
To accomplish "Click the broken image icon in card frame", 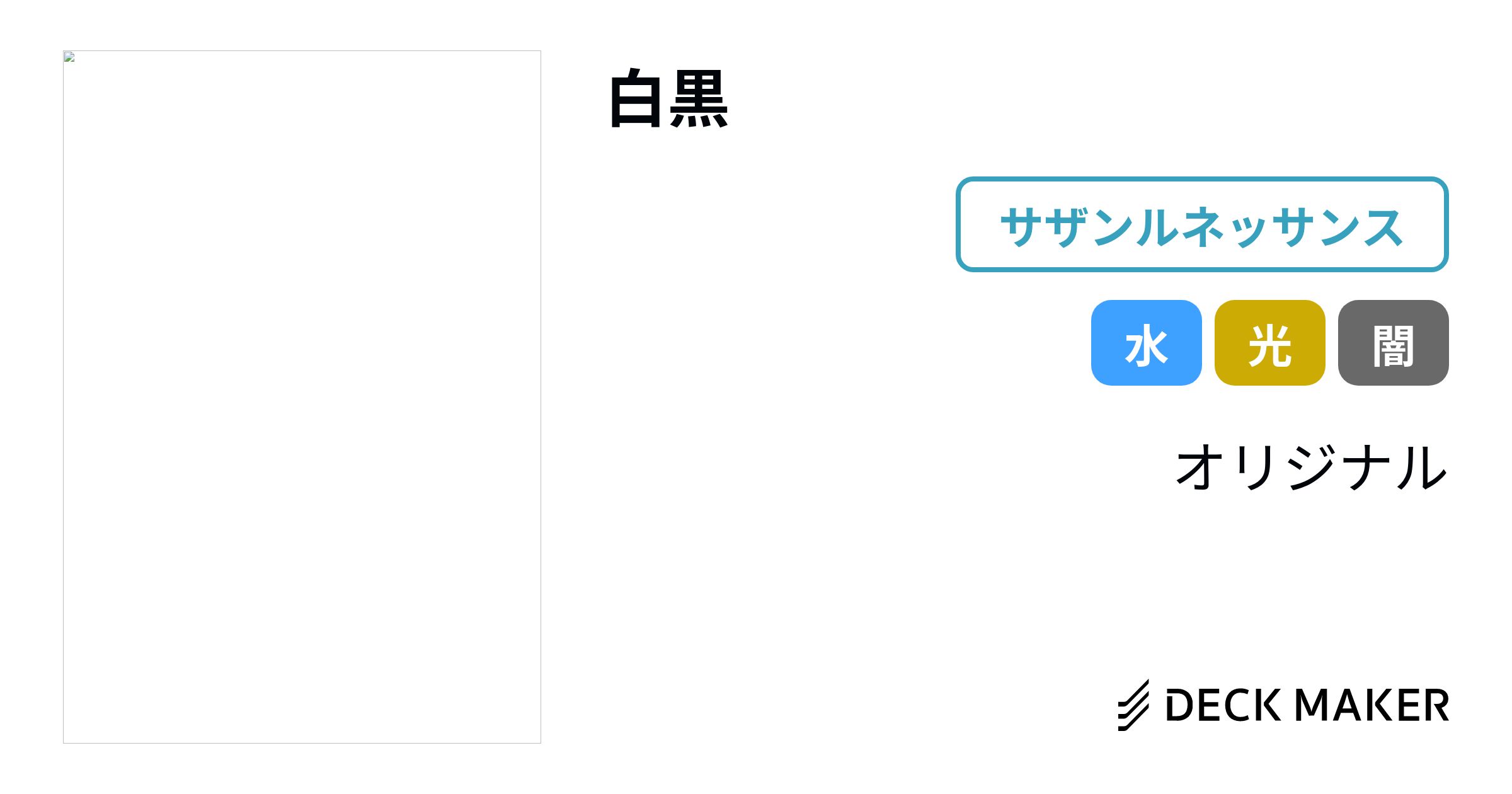I will 69,57.
